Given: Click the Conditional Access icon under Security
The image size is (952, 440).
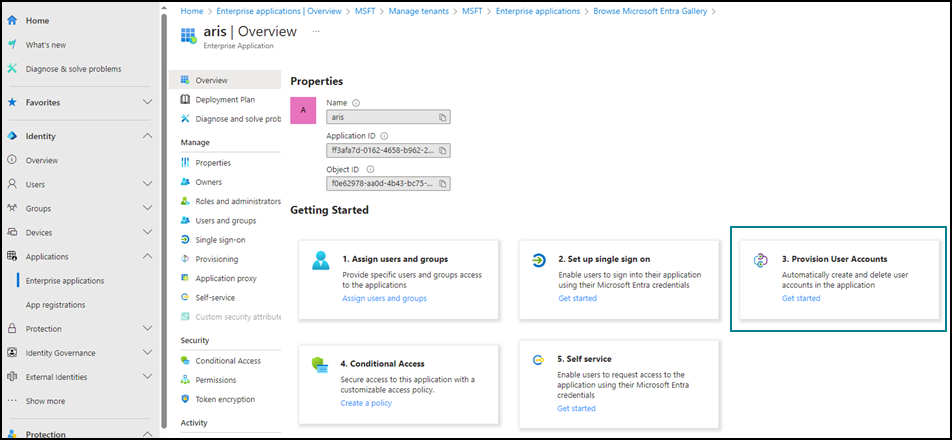Looking at the screenshot, I should pyautogui.click(x=185, y=360).
